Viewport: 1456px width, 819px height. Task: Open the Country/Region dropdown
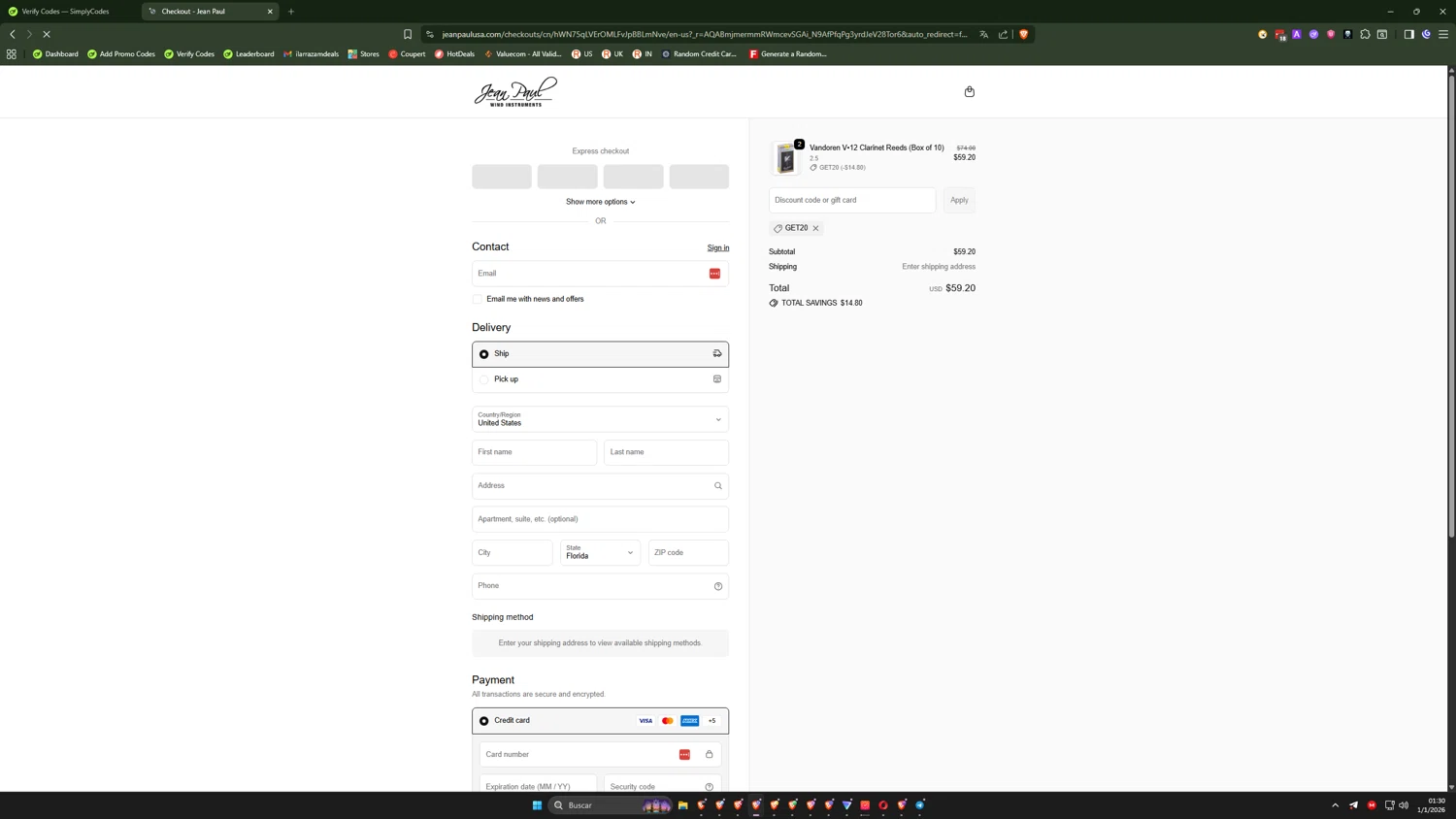pyautogui.click(x=600, y=419)
